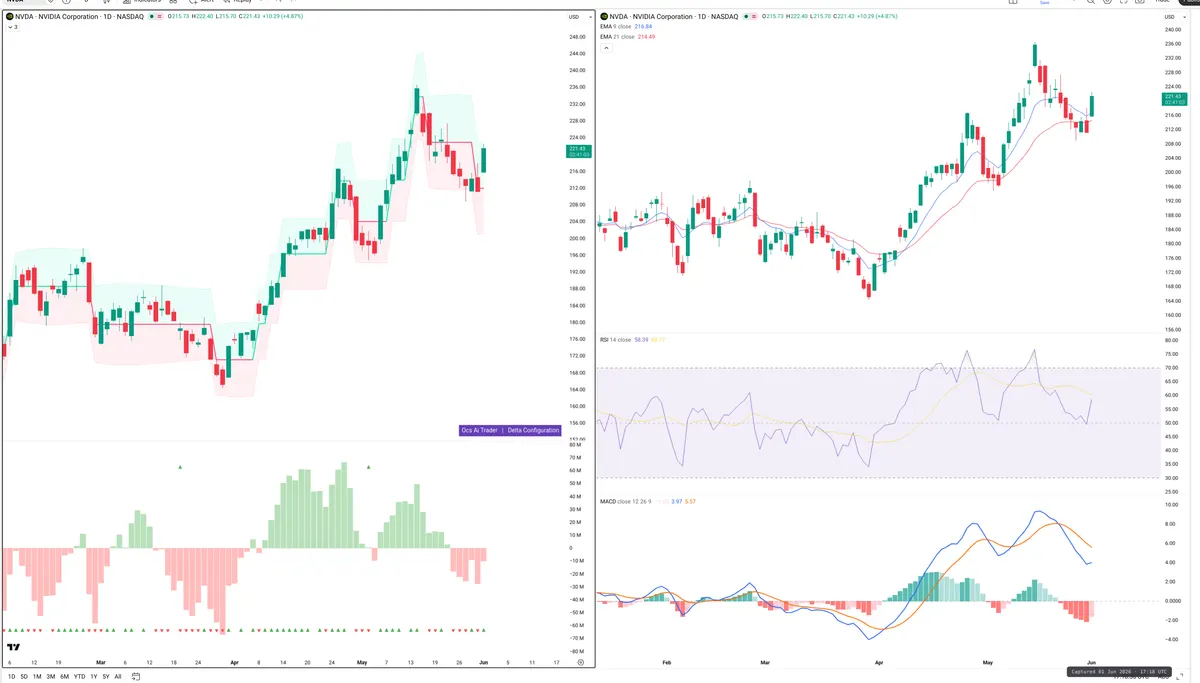This screenshot has height=683, width=1200.
Task: Select the EMA 9 close legend entry
Action: tap(615, 27)
